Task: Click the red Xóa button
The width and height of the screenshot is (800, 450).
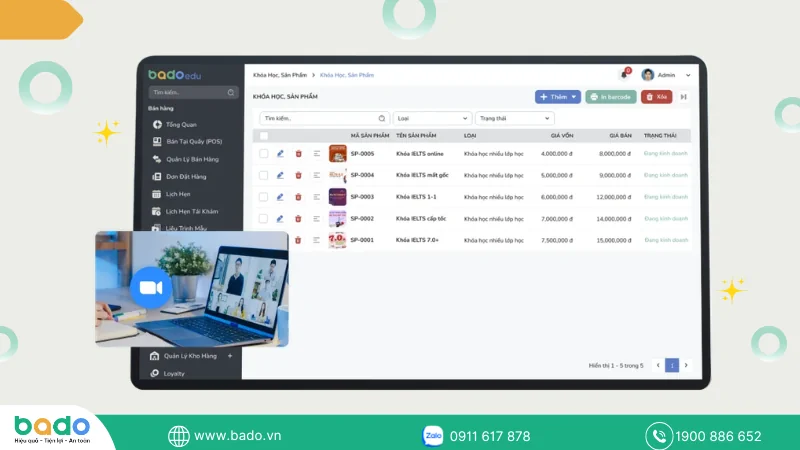Action: click(657, 97)
